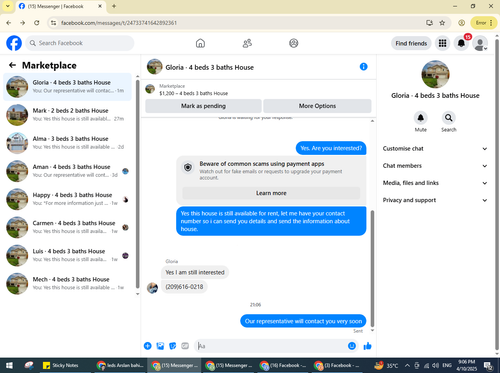Open Aman 4 beds 3 baths conversation
Screen dimensions: 500x373
(x=67, y=171)
